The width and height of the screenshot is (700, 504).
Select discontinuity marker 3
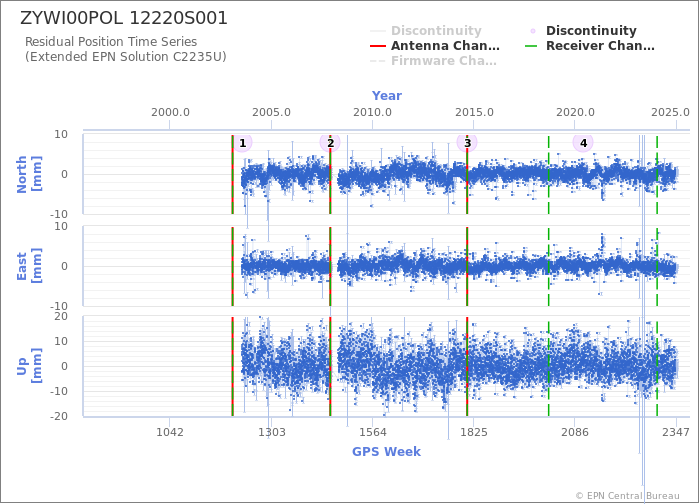click(467, 143)
